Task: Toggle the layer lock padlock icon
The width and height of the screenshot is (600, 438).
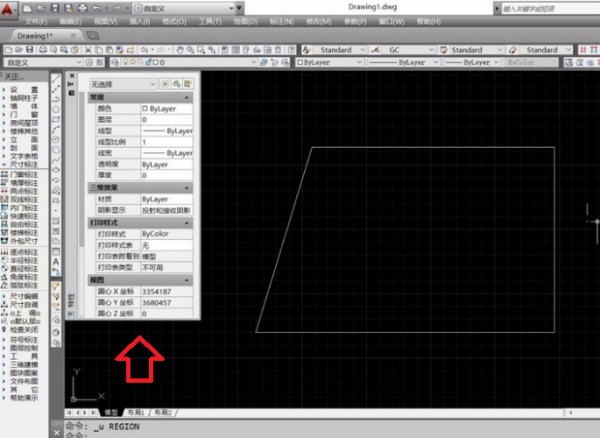Action: (149, 62)
